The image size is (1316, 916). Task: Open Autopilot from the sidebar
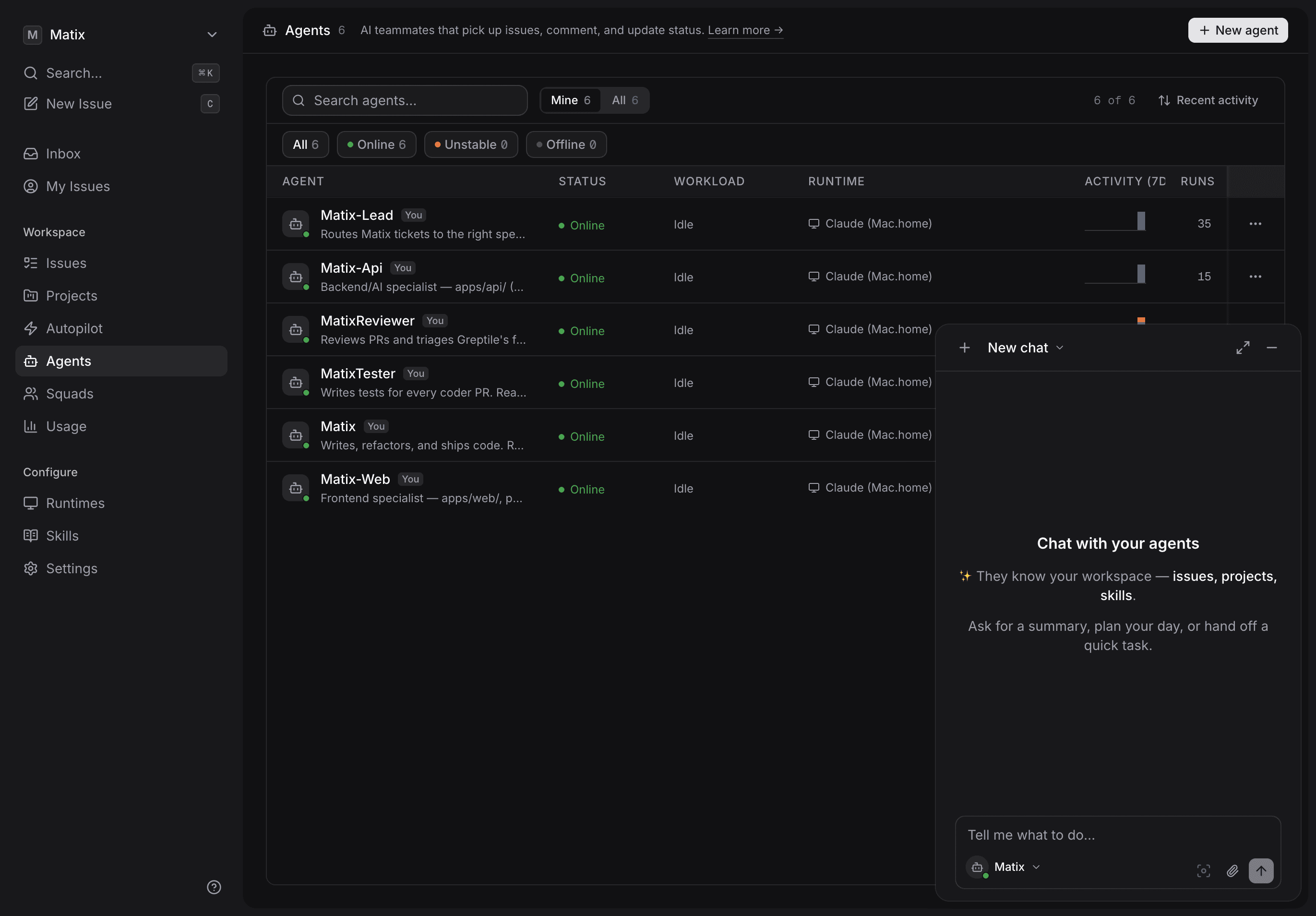(x=121, y=328)
